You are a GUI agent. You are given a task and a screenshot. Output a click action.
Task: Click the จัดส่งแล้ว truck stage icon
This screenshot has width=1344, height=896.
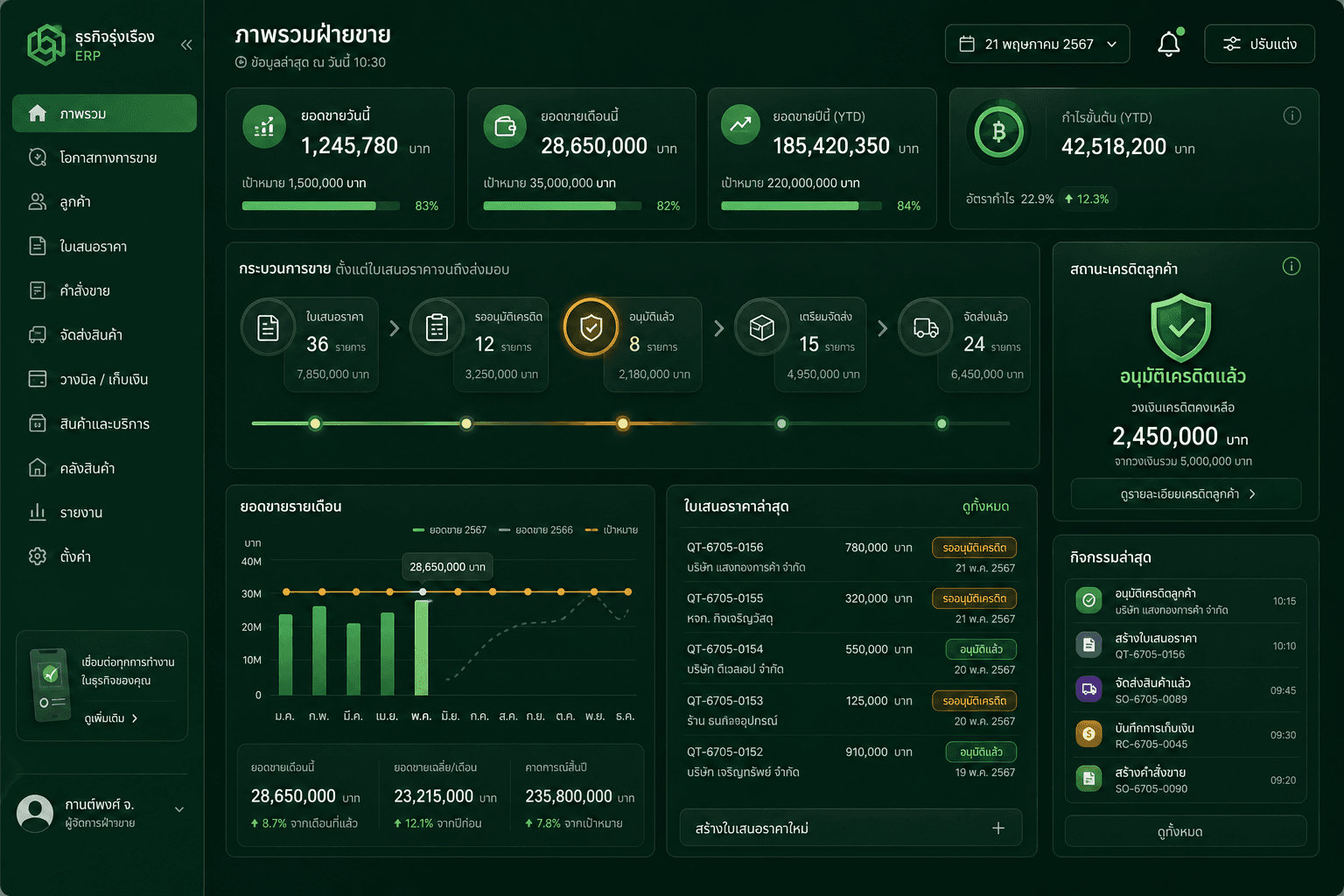(x=926, y=327)
